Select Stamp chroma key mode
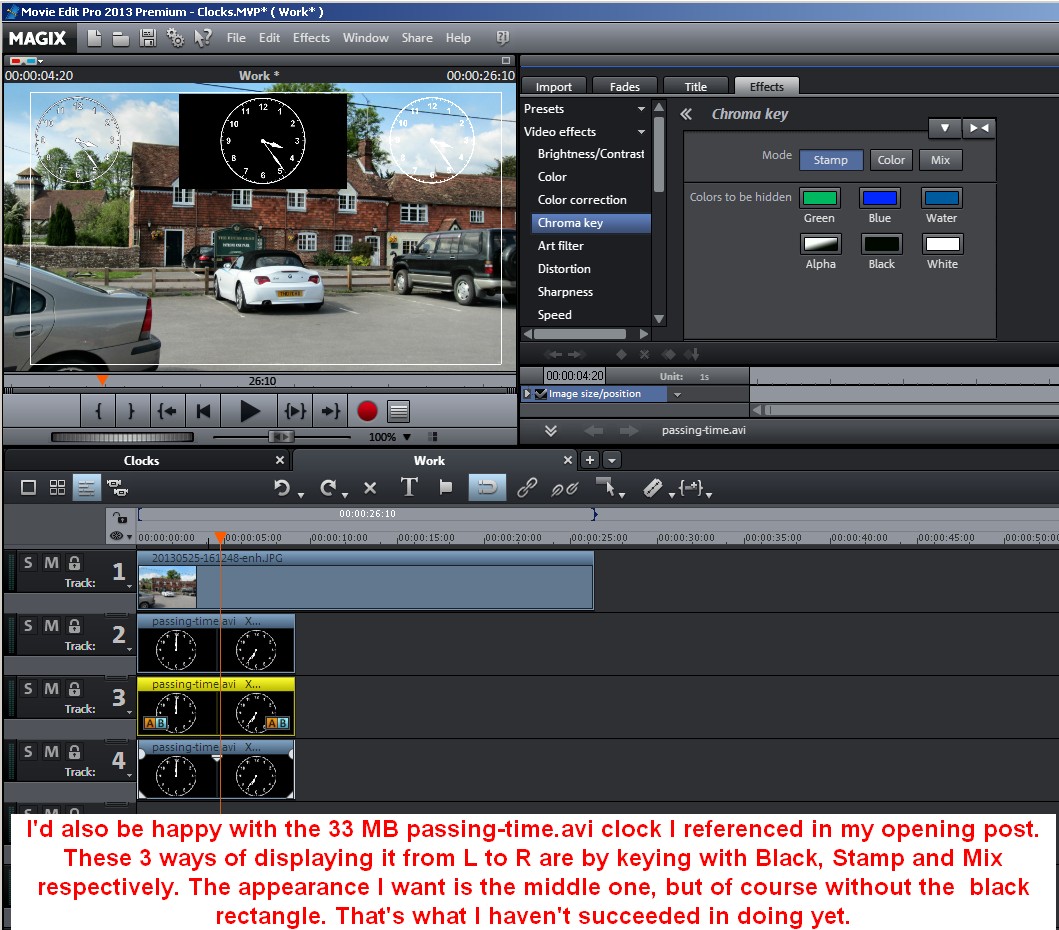Screen dimensions: 1059x930 click(830, 160)
